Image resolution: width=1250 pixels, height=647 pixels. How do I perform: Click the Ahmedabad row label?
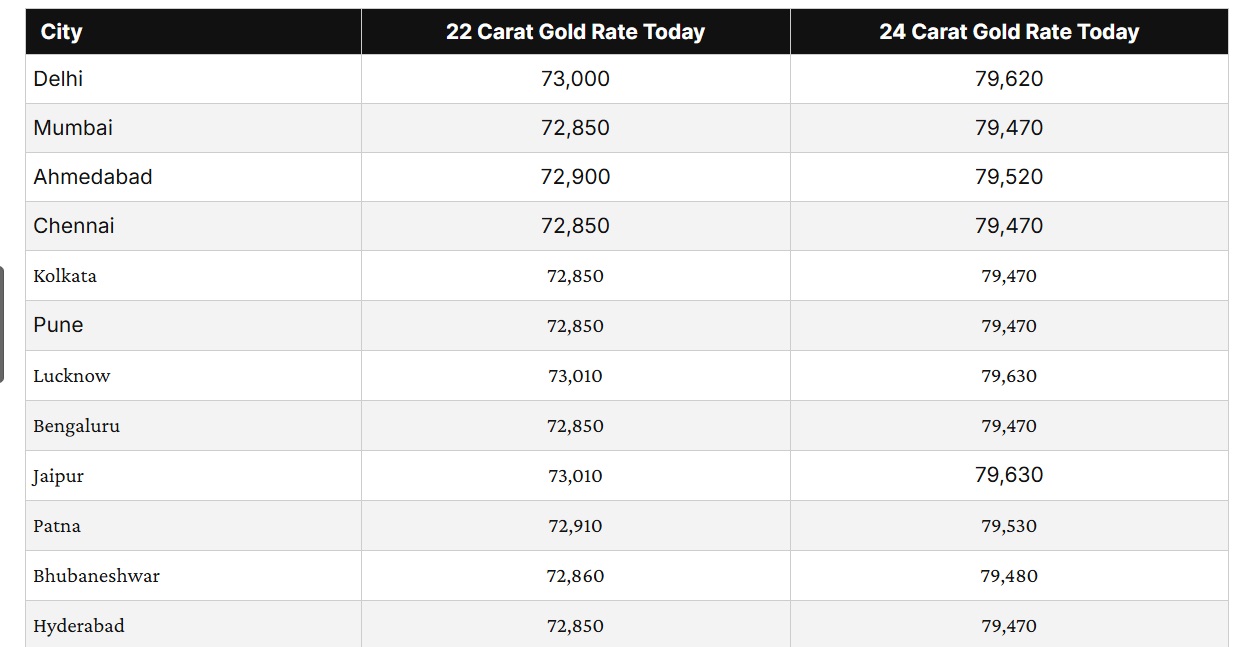(x=93, y=177)
